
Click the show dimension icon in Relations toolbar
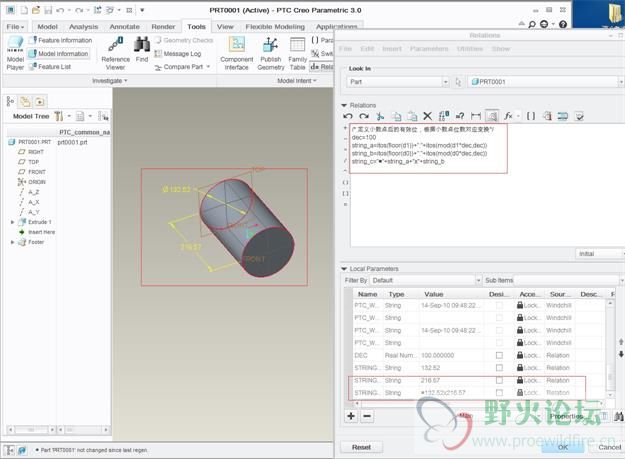point(476,116)
